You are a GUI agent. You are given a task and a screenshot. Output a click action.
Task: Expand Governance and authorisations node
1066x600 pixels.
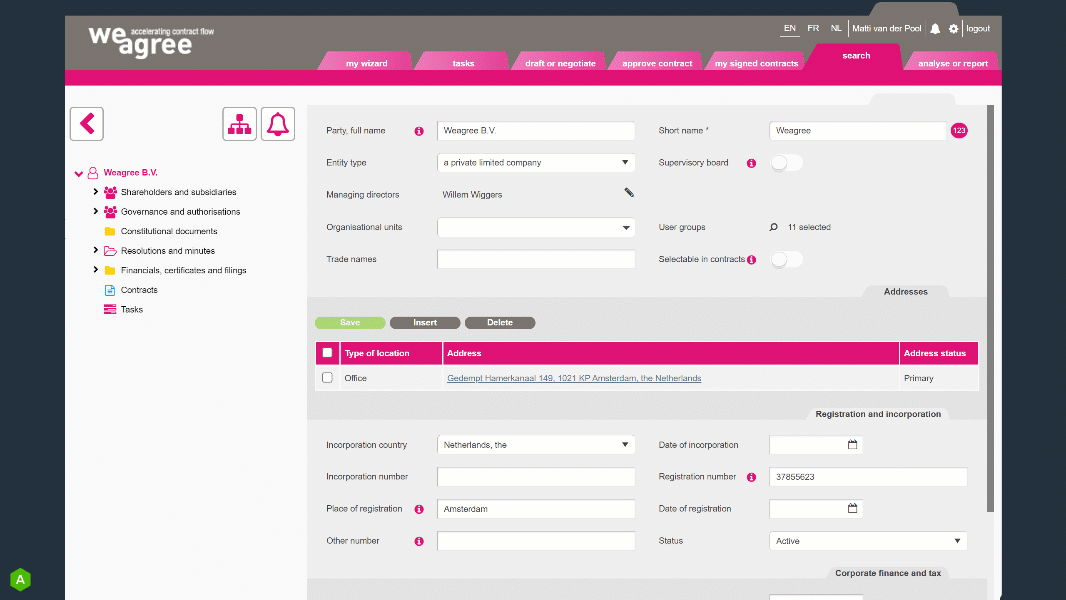95,211
